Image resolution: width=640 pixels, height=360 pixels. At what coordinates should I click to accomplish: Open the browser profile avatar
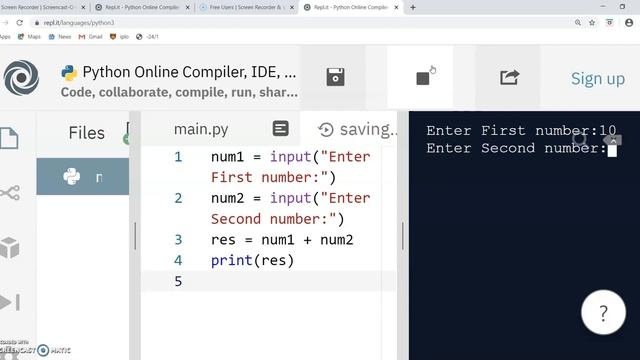629,23
